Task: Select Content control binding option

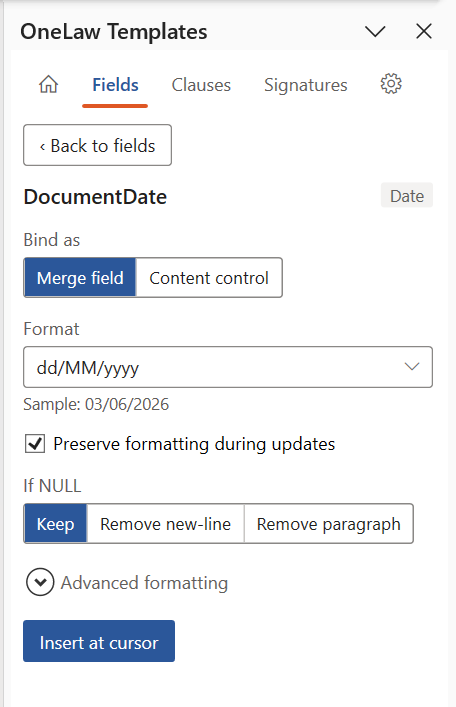Action: (x=209, y=278)
